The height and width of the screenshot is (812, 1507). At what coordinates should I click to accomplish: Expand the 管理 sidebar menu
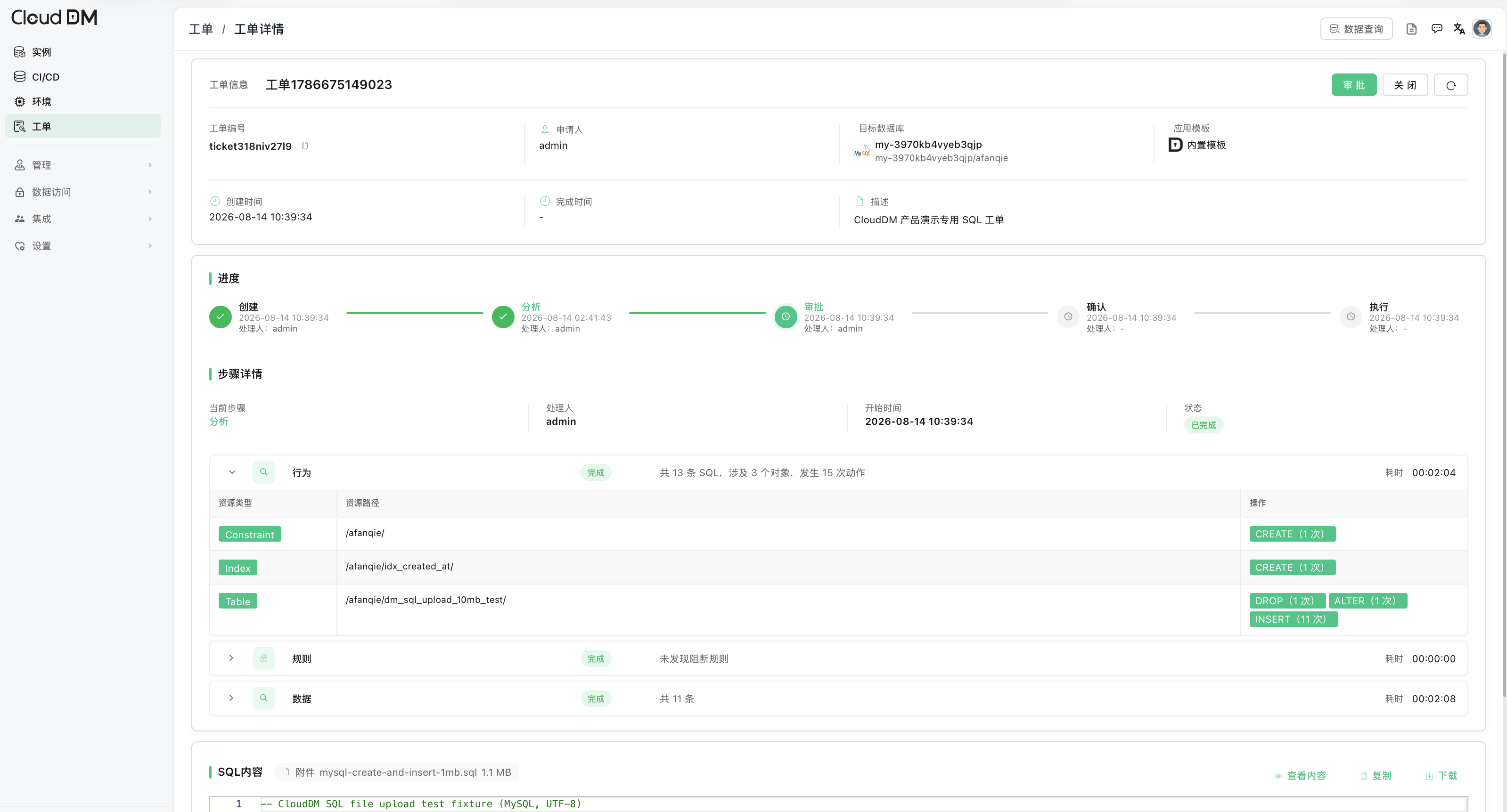(82, 165)
